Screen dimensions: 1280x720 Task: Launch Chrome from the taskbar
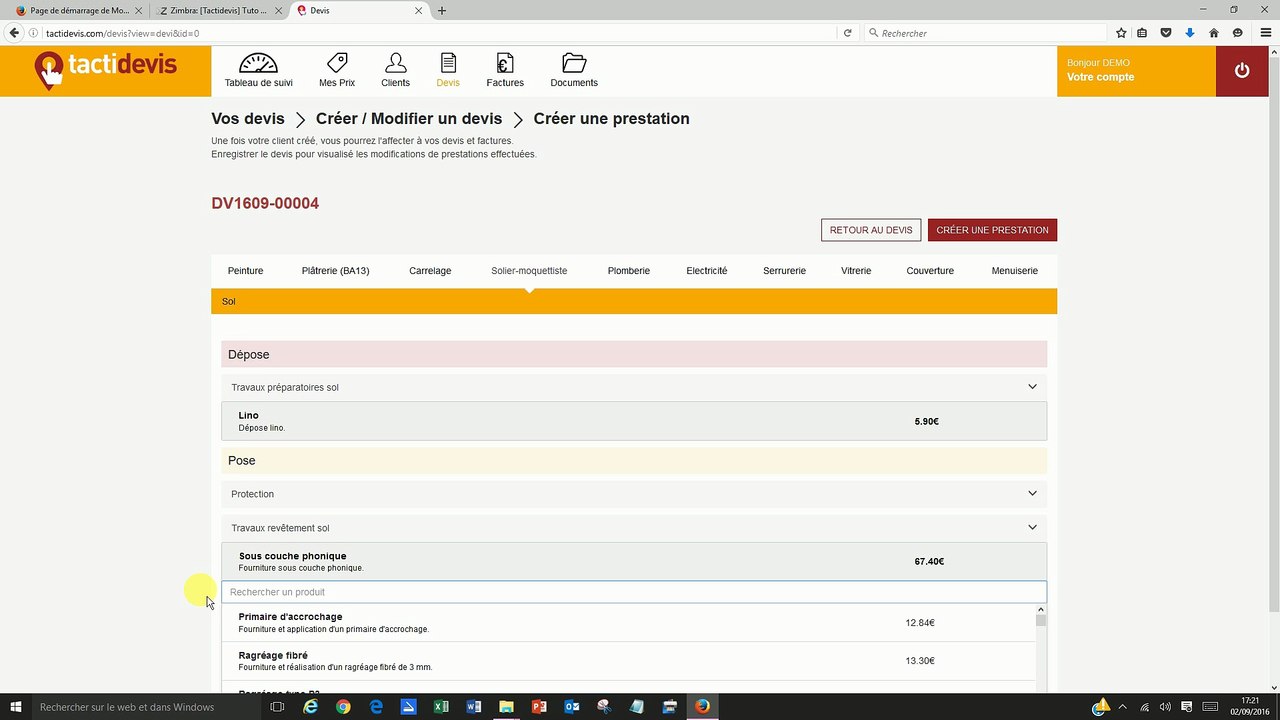(343, 707)
